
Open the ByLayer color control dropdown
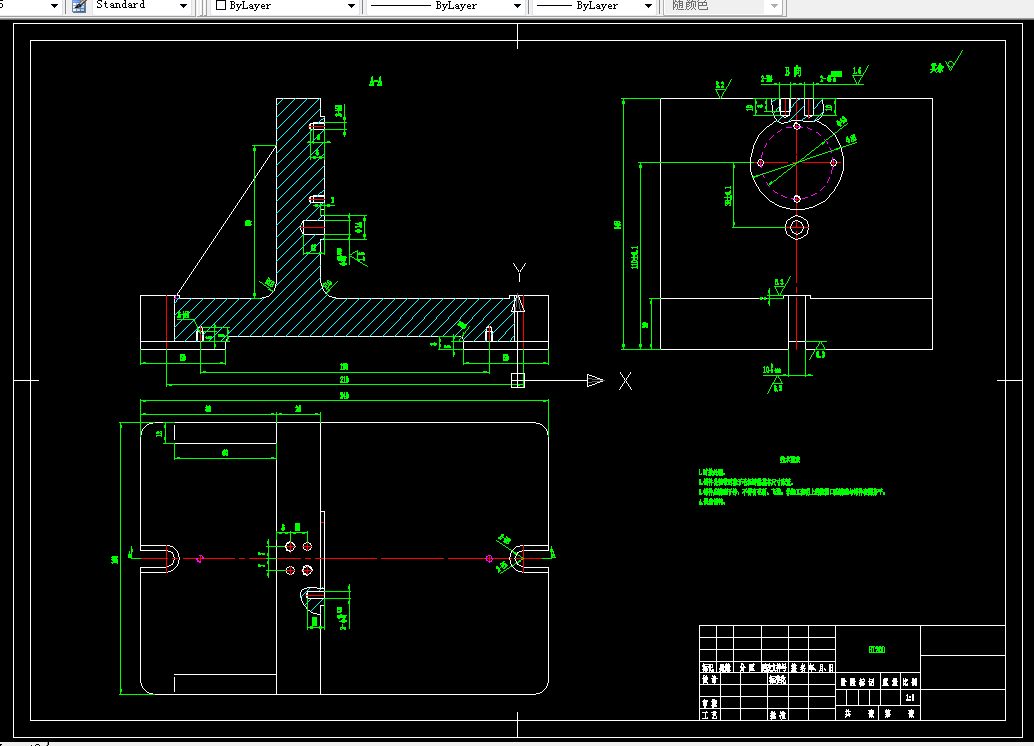286,6
